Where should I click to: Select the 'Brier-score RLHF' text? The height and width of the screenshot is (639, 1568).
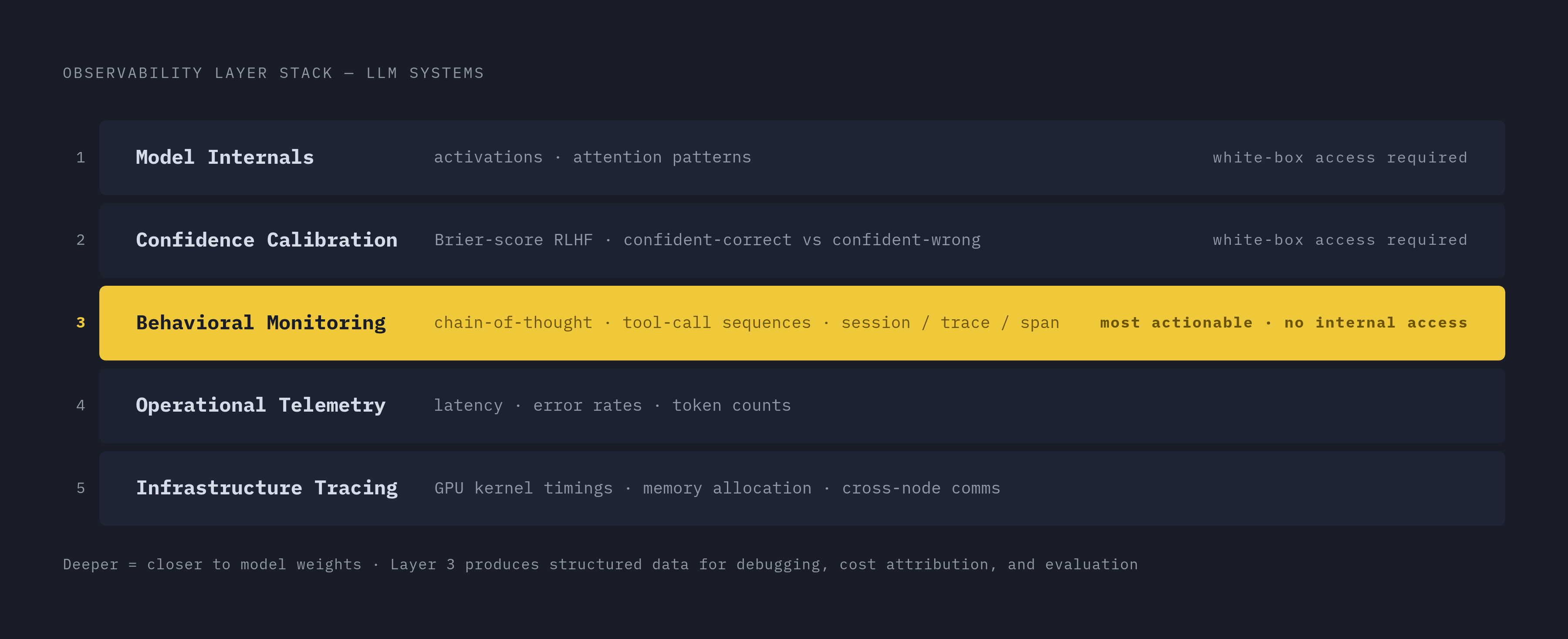click(x=513, y=240)
